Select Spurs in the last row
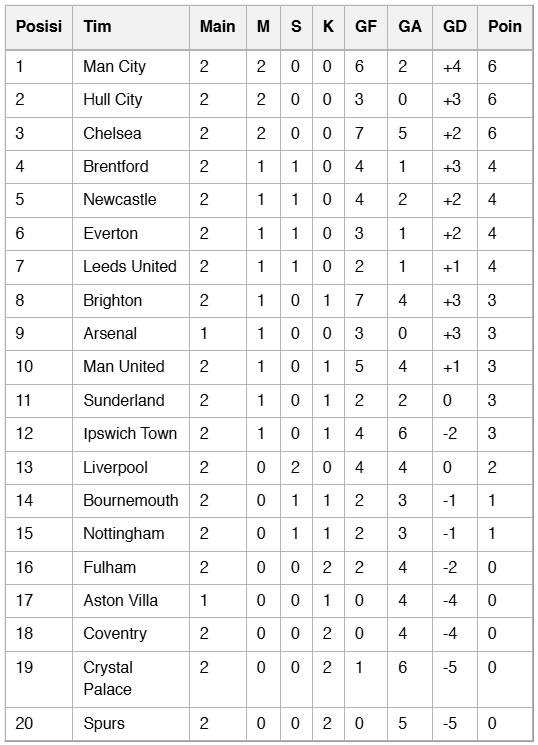Viewport: 538px width, 745px height. point(104,724)
